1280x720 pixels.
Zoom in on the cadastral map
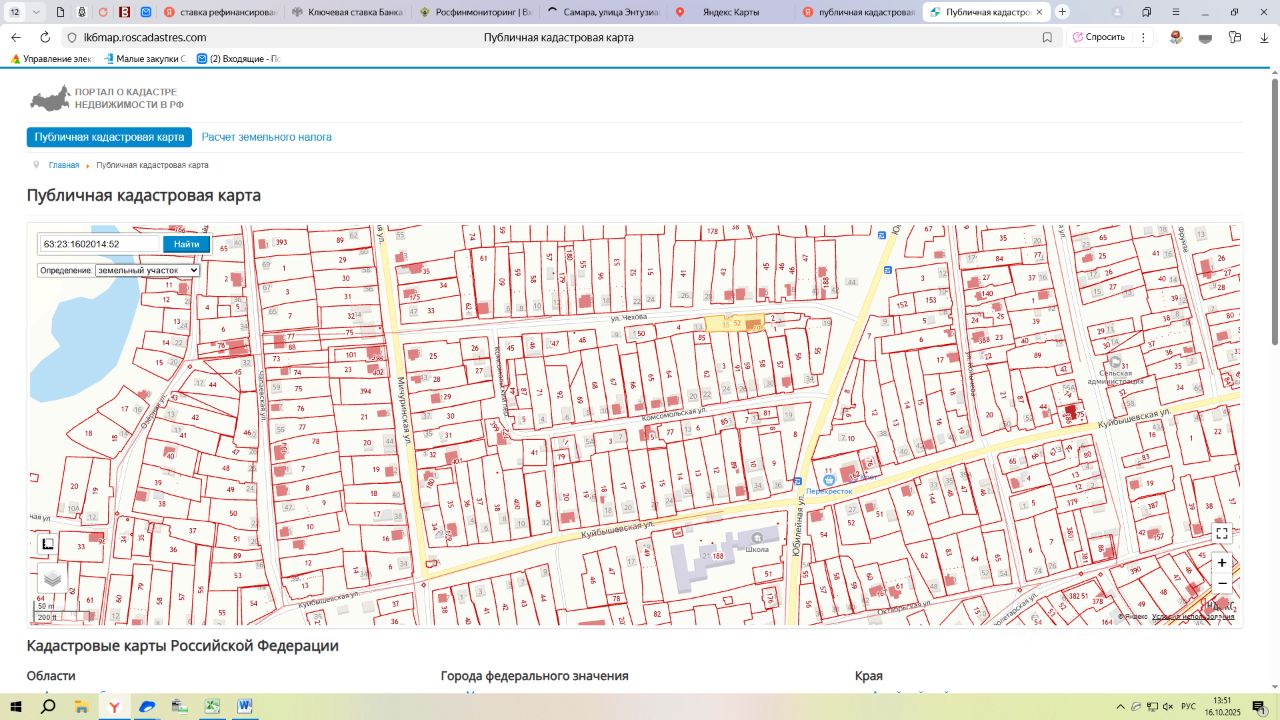1221,563
